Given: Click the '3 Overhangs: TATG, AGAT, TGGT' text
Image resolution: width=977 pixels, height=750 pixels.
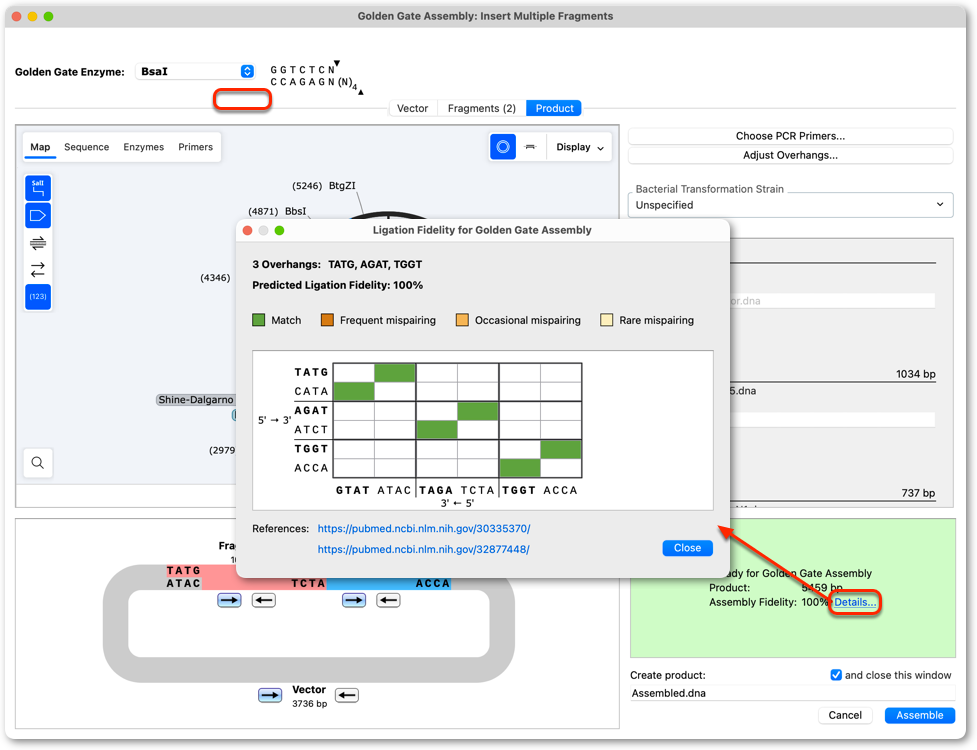Looking at the screenshot, I should [337, 264].
